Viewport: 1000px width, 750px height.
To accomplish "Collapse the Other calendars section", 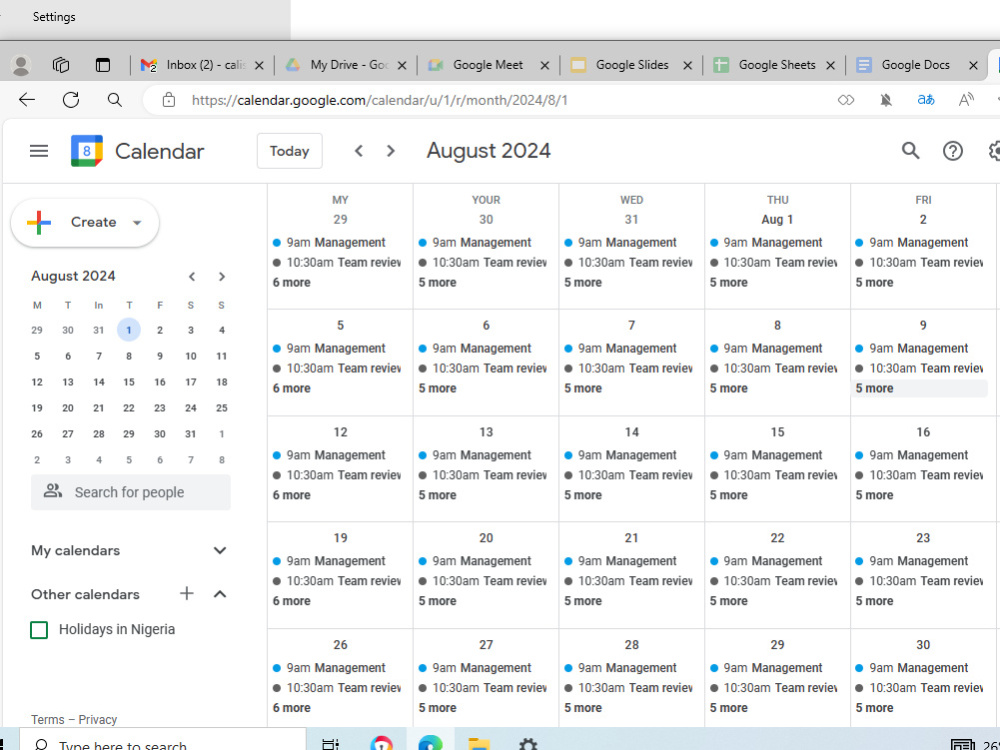I will (220, 594).
